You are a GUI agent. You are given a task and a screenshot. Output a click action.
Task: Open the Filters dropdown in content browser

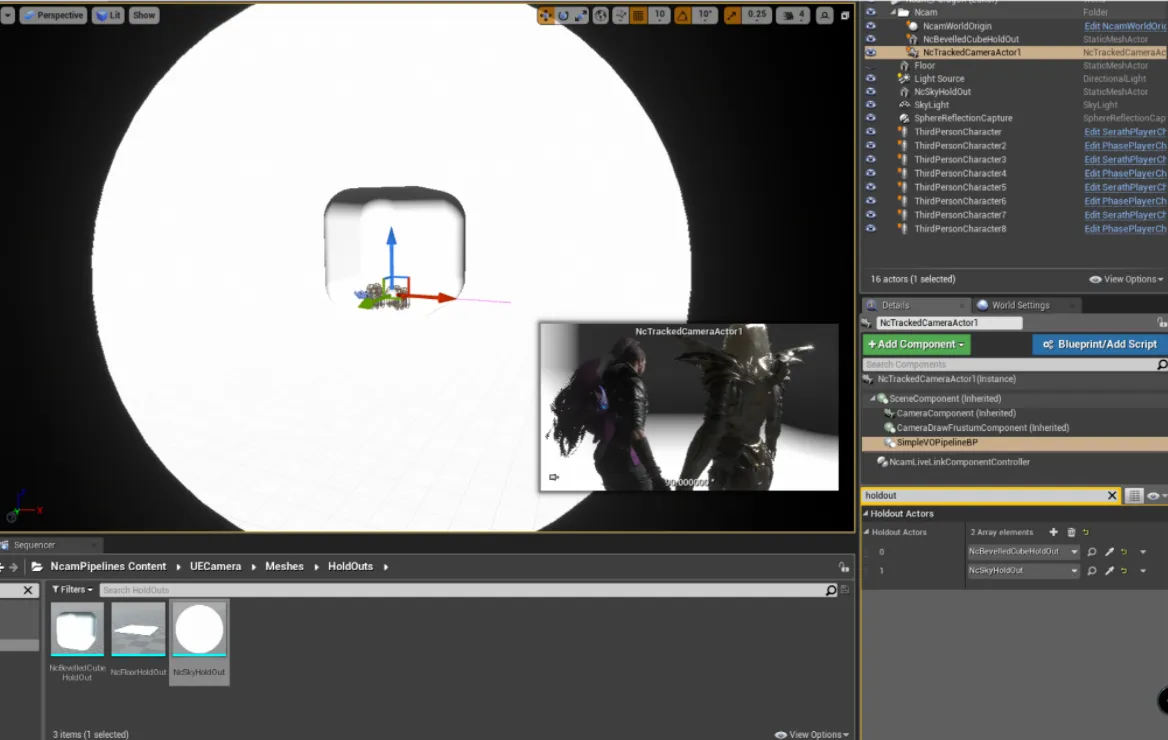coord(72,589)
